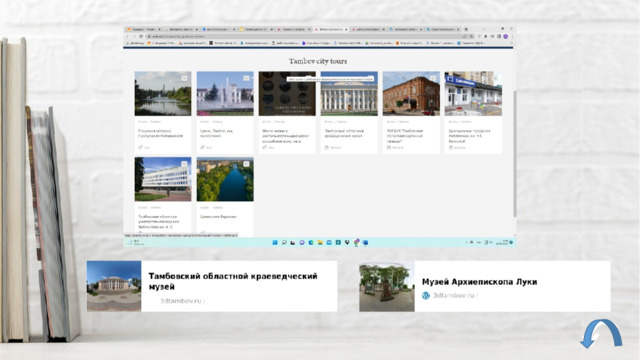Launch the yellow File Explorer taskbar icon
The width and height of the screenshot is (640, 360).
pyautogui.click(x=320, y=242)
